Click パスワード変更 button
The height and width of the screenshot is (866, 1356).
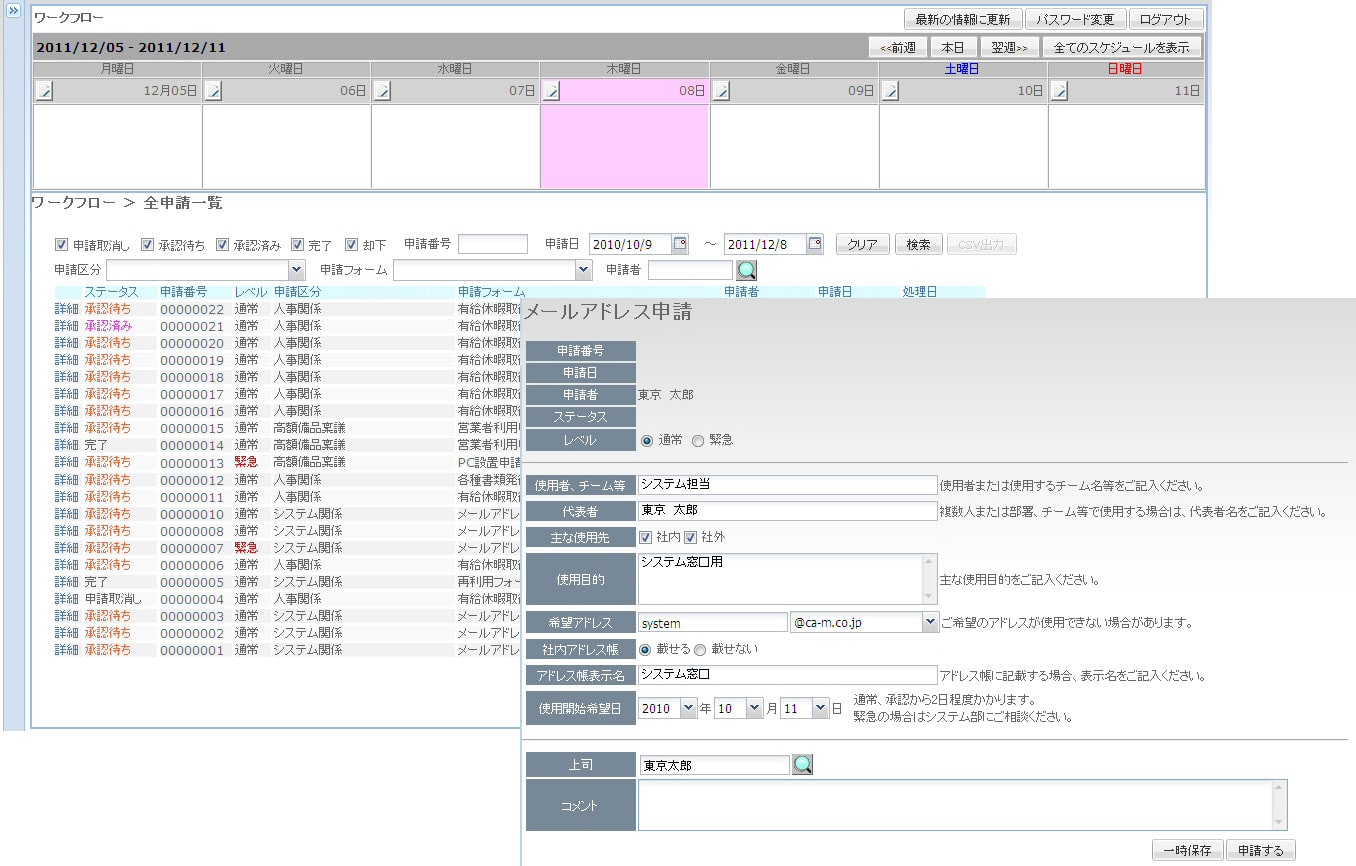tap(1076, 20)
